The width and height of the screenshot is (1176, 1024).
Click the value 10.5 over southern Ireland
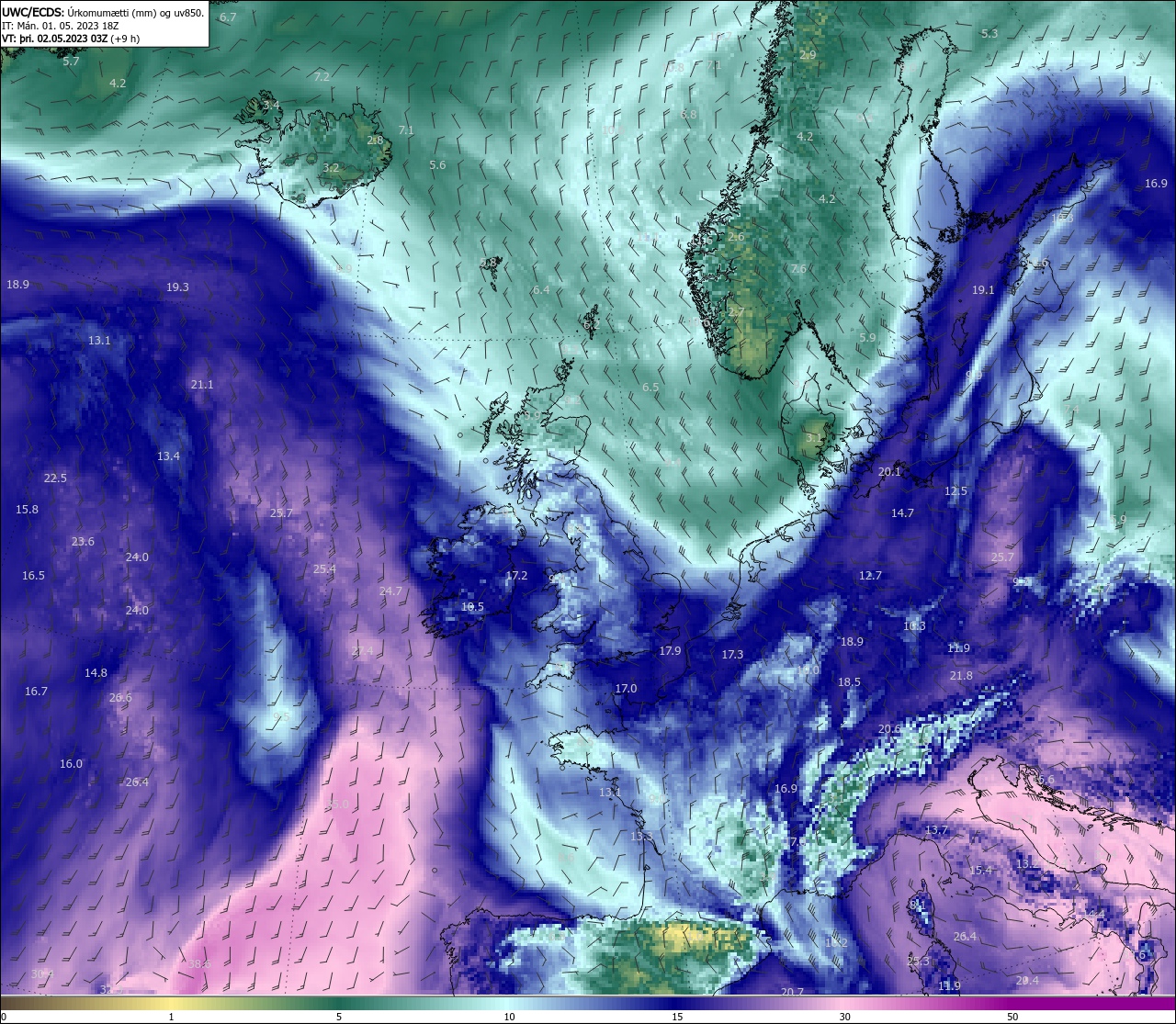472,607
